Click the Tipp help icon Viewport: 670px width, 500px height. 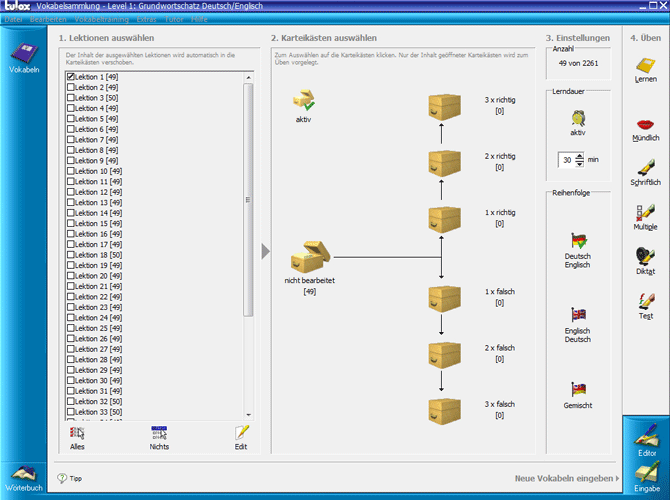[62, 478]
